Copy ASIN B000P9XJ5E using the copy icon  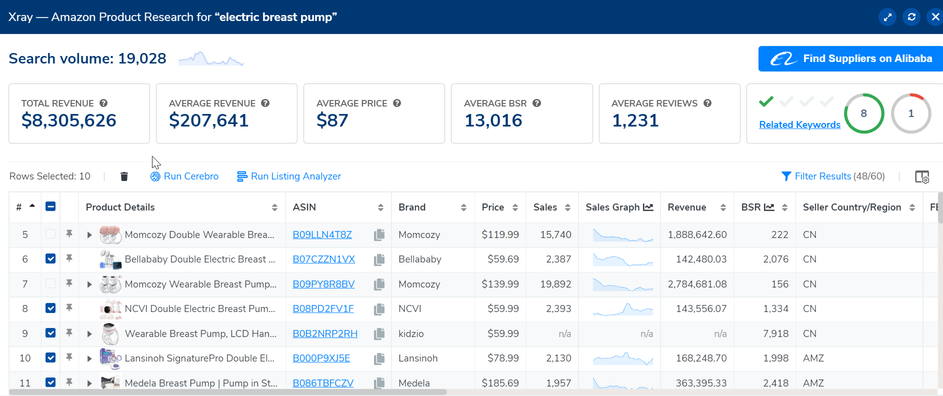click(379, 359)
